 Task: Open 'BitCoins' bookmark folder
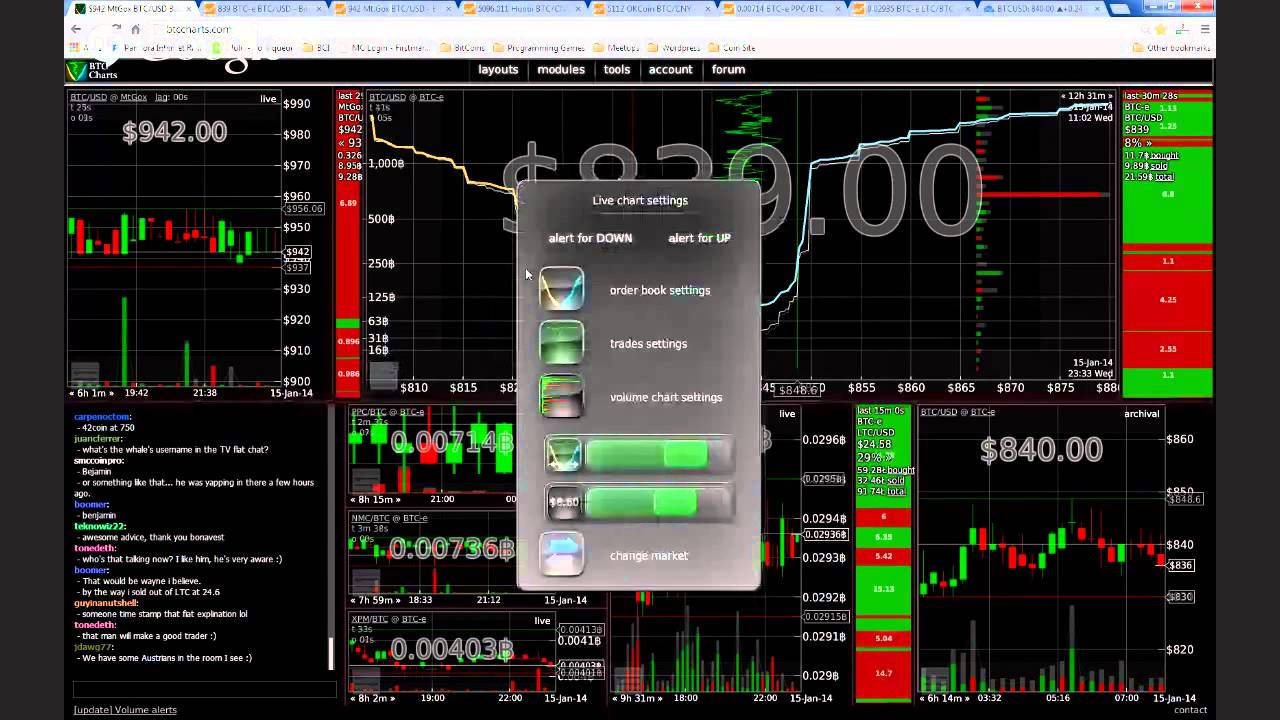coord(463,48)
